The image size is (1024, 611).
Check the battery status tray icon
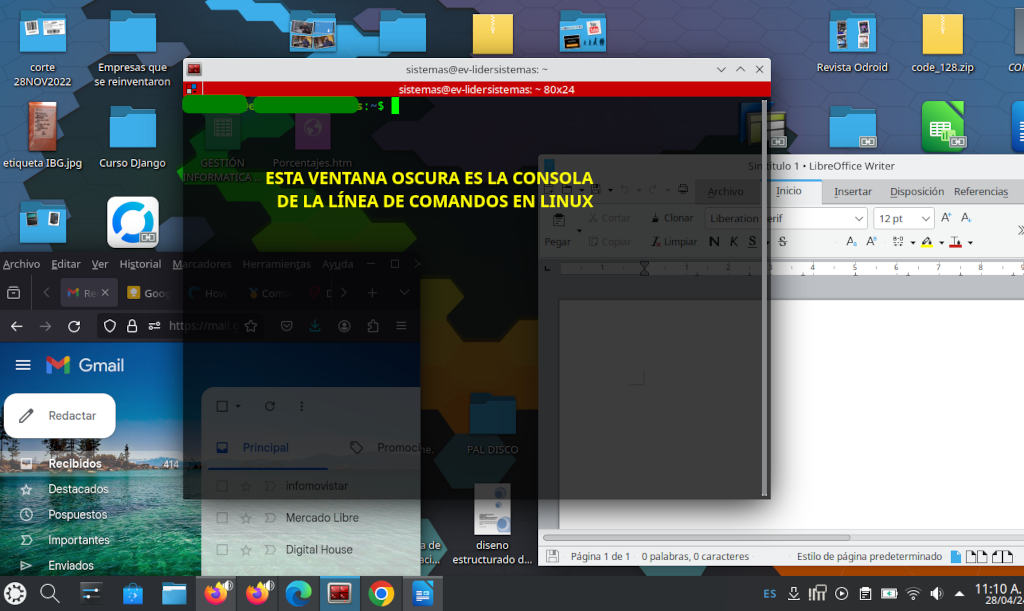(x=889, y=593)
